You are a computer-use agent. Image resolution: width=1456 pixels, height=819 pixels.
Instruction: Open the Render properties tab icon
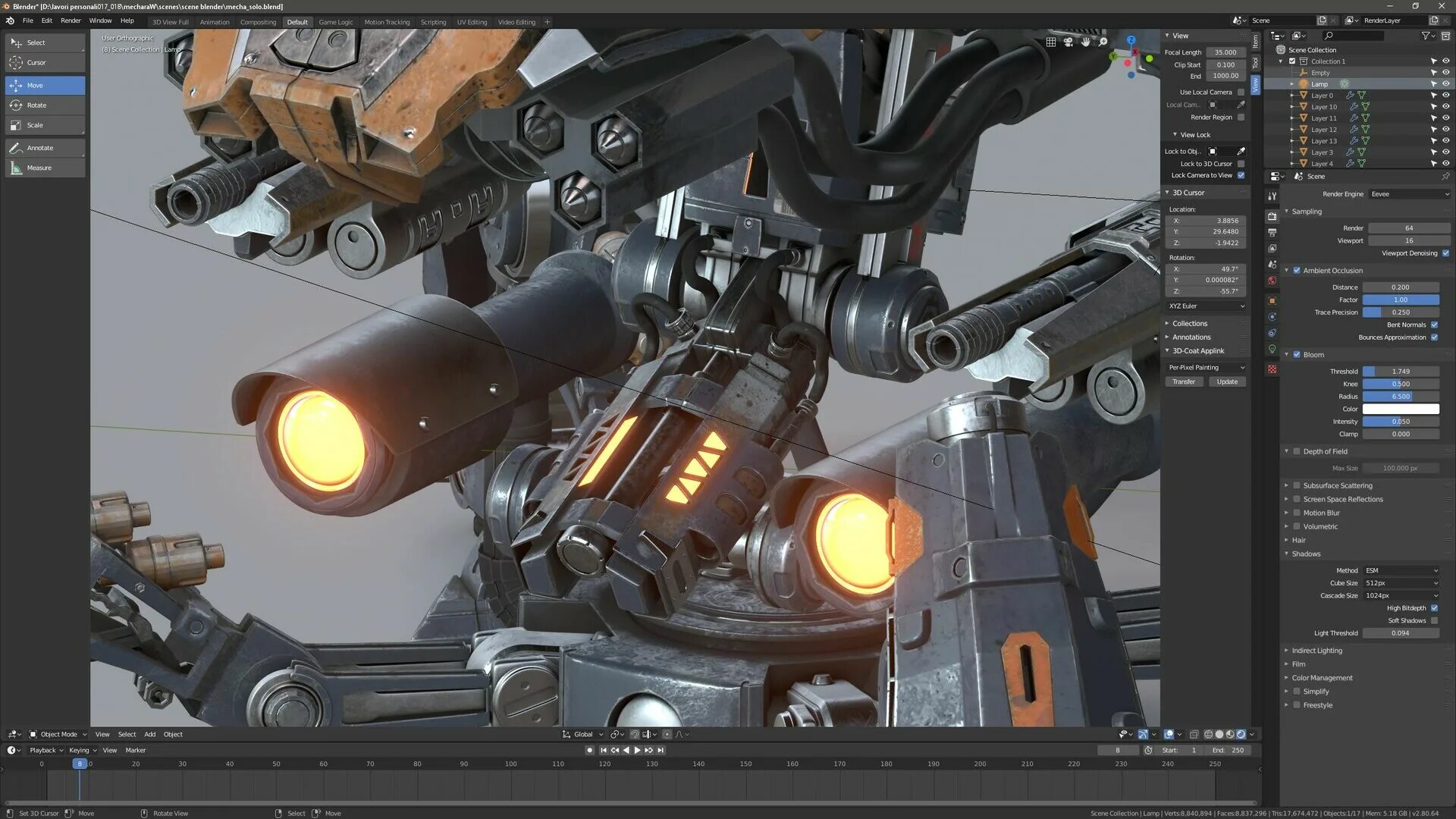pos(1272,217)
